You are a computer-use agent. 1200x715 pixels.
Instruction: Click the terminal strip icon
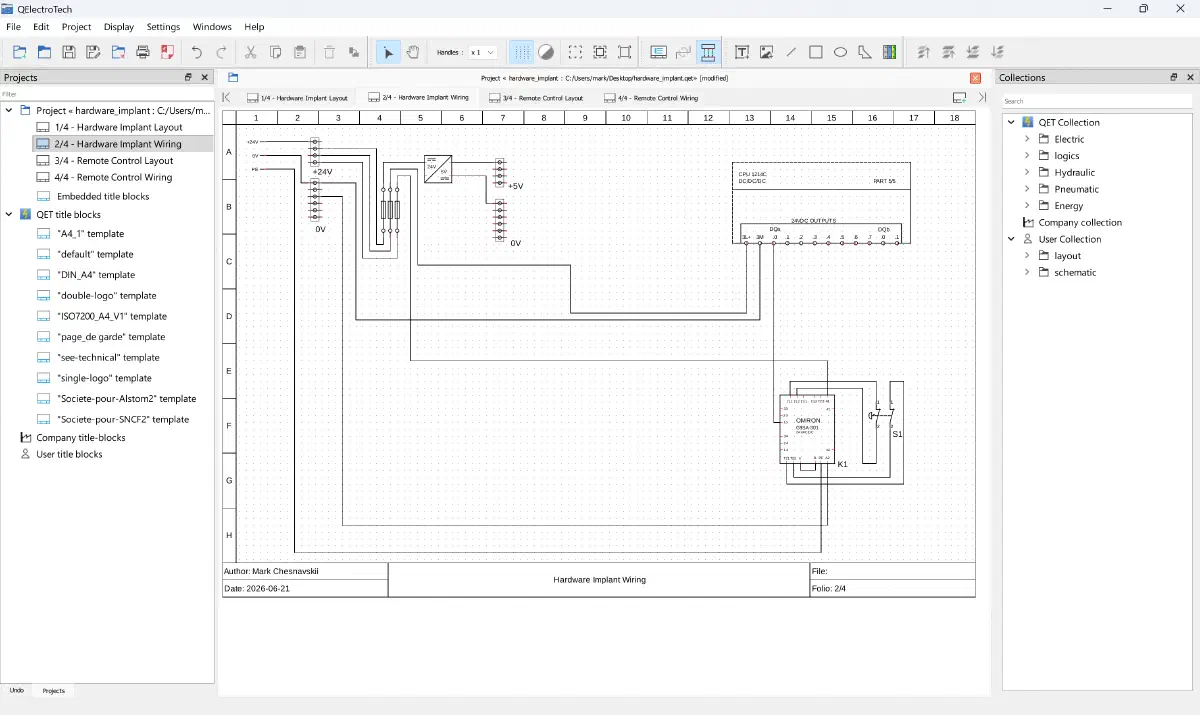(x=890, y=52)
